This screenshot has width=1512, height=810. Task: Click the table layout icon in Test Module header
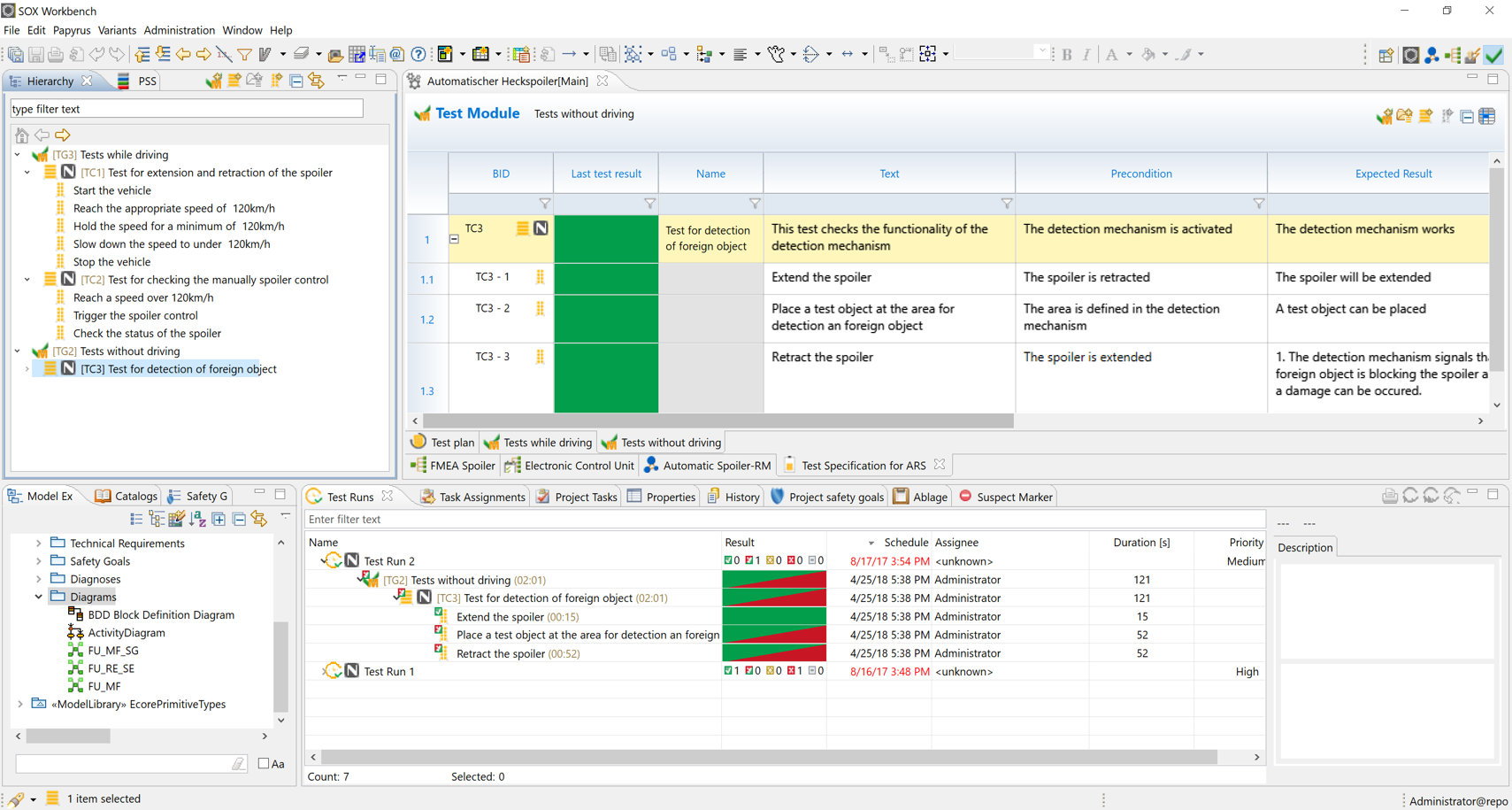(1487, 116)
